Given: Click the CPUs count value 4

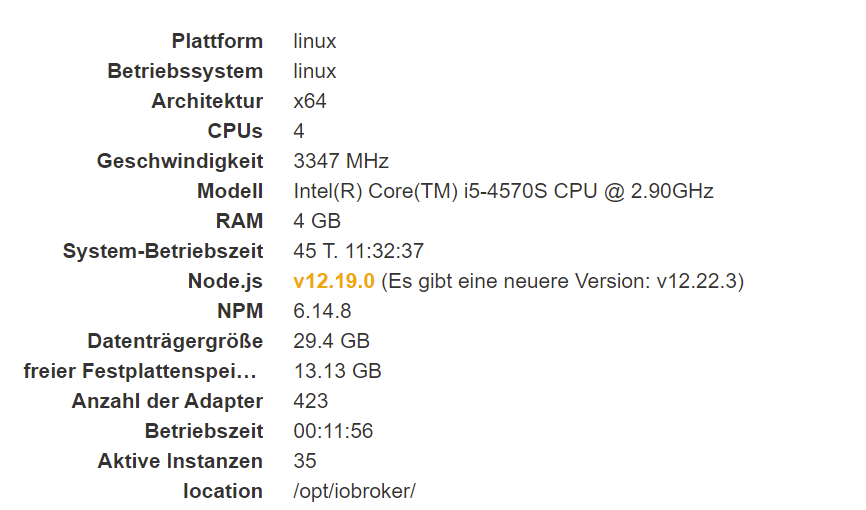Looking at the screenshot, I should (298, 131).
